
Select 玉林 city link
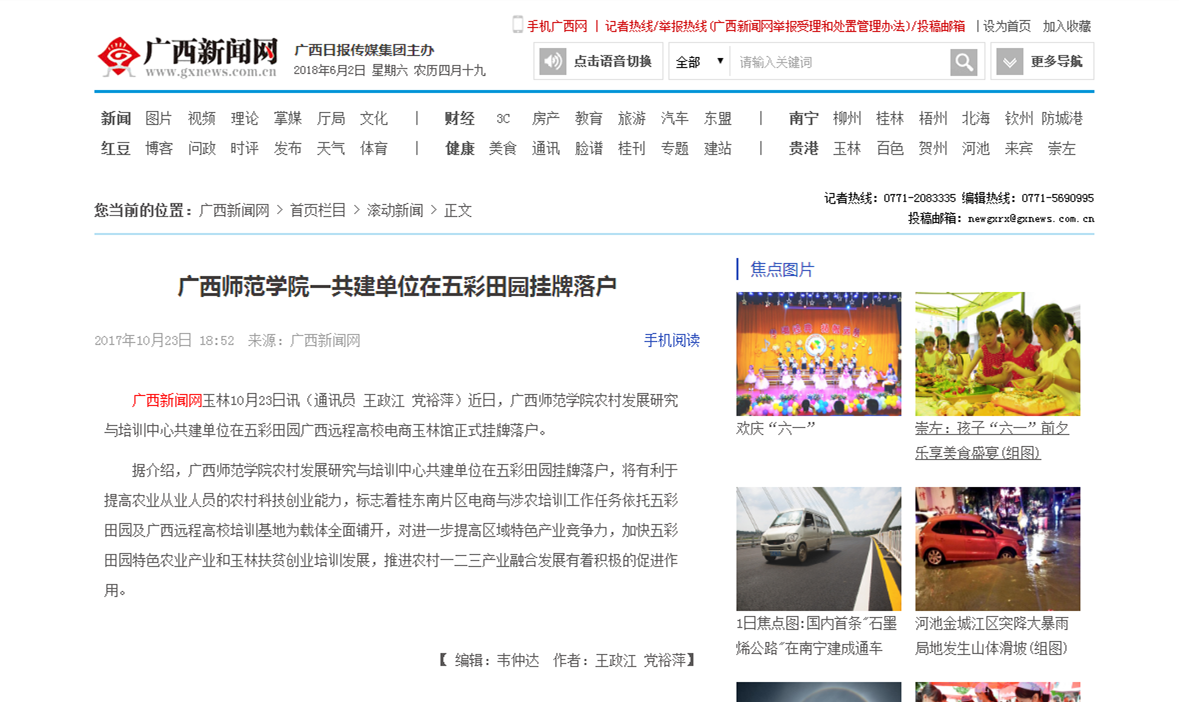pyautogui.click(x=847, y=148)
